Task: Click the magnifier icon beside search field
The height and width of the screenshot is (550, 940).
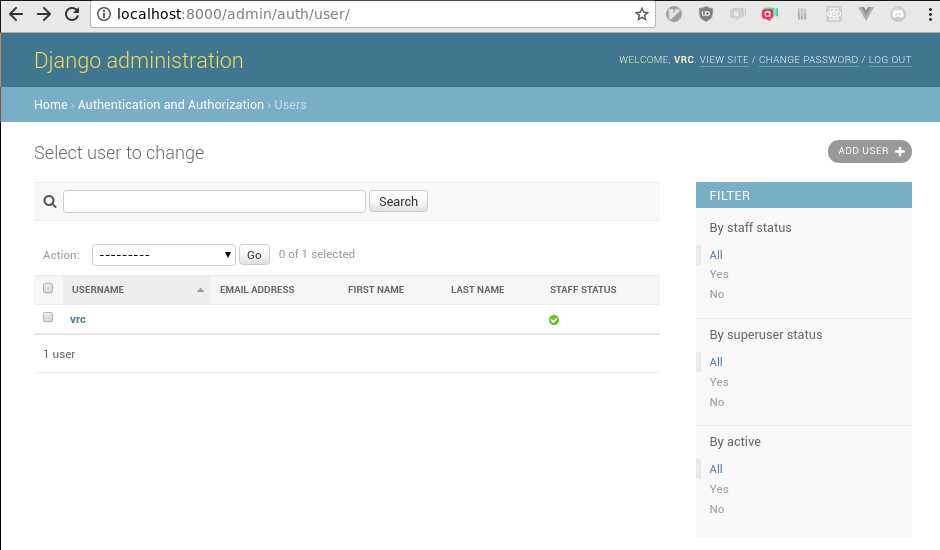Action: tap(50, 202)
